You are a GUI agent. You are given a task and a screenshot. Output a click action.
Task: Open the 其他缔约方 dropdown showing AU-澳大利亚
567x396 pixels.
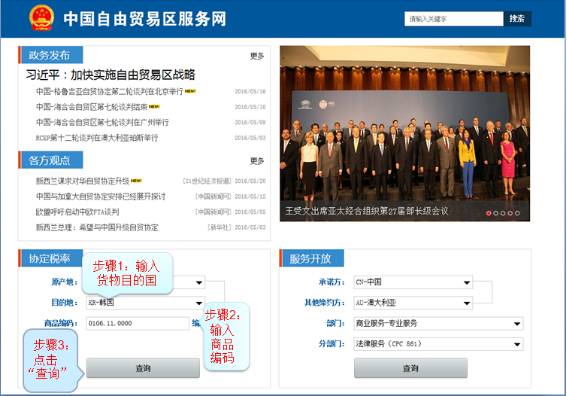pyautogui.click(x=413, y=303)
